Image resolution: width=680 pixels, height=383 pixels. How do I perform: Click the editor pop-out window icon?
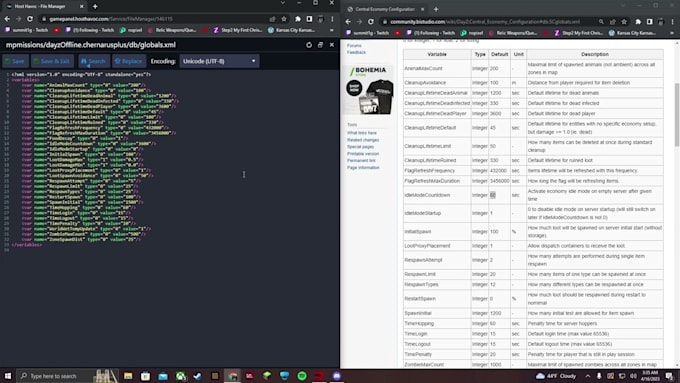pos(320,45)
